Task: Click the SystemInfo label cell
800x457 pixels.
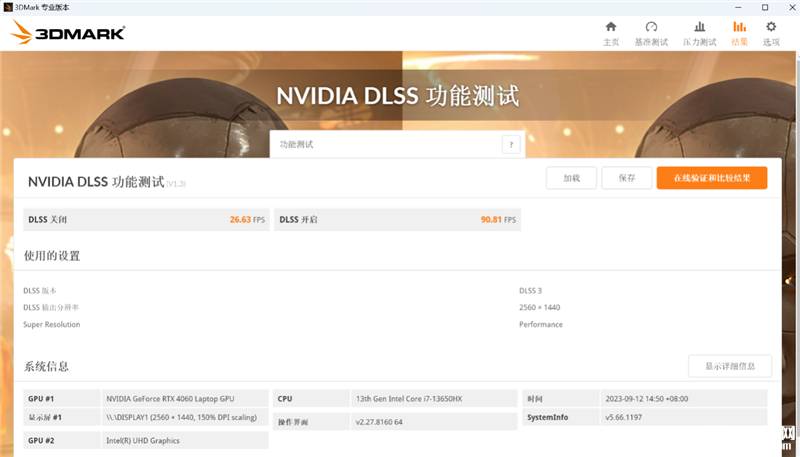Action: point(561,417)
